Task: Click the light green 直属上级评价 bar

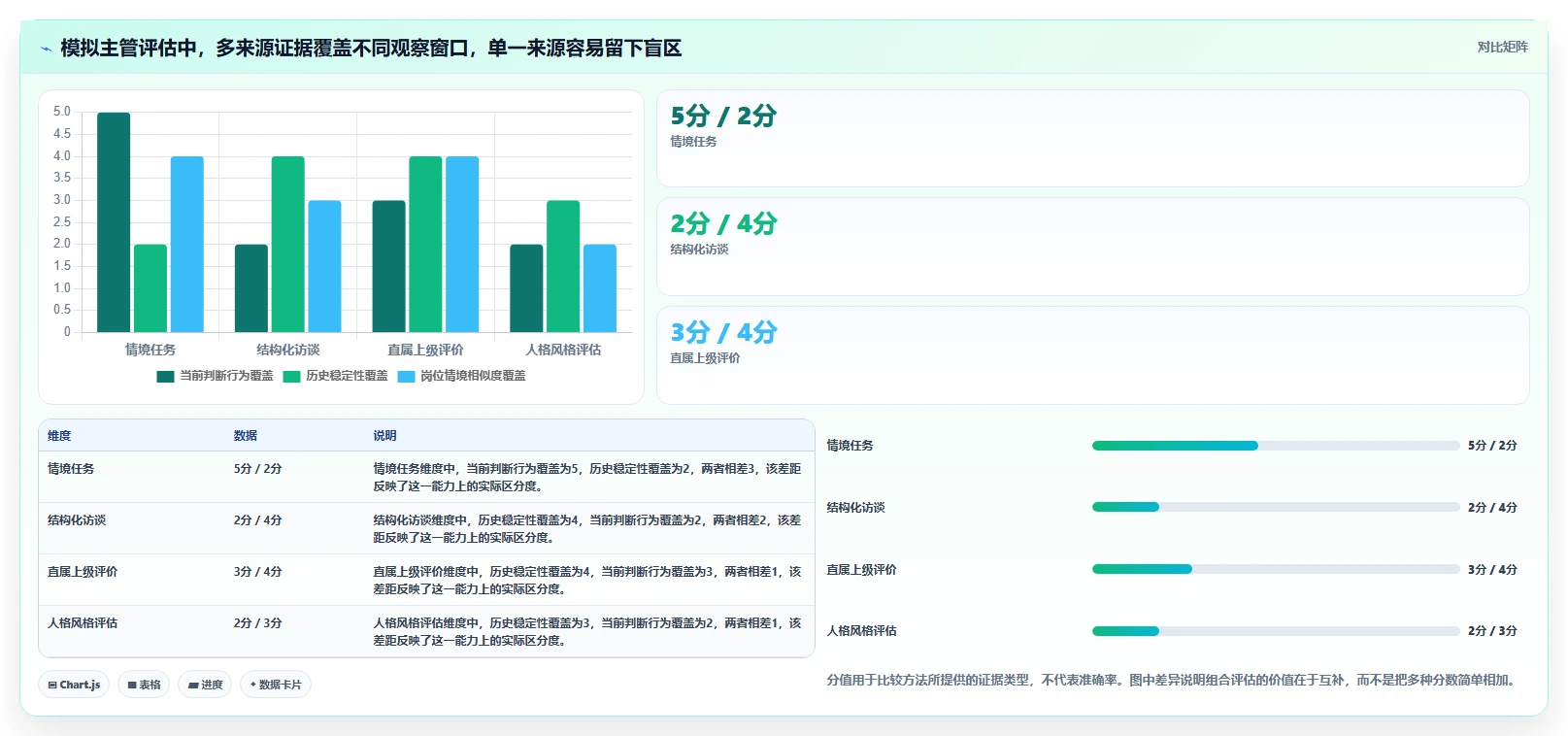Action: [426, 245]
